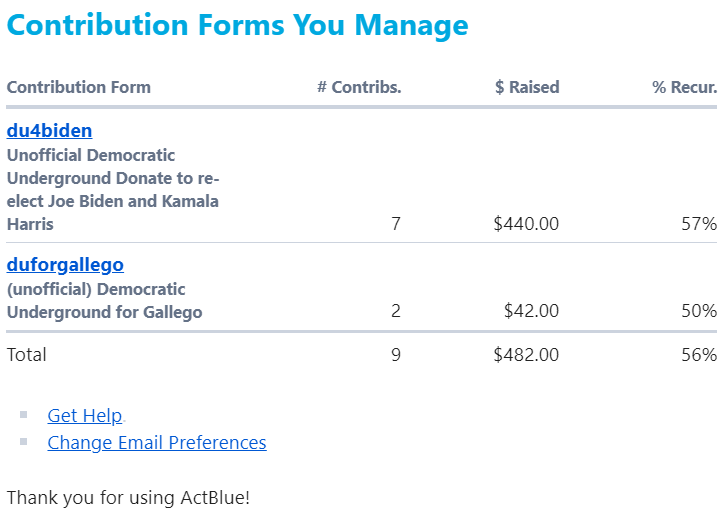Click the Total row label
The height and width of the screenshot is (514, 727).
(27, 354)
